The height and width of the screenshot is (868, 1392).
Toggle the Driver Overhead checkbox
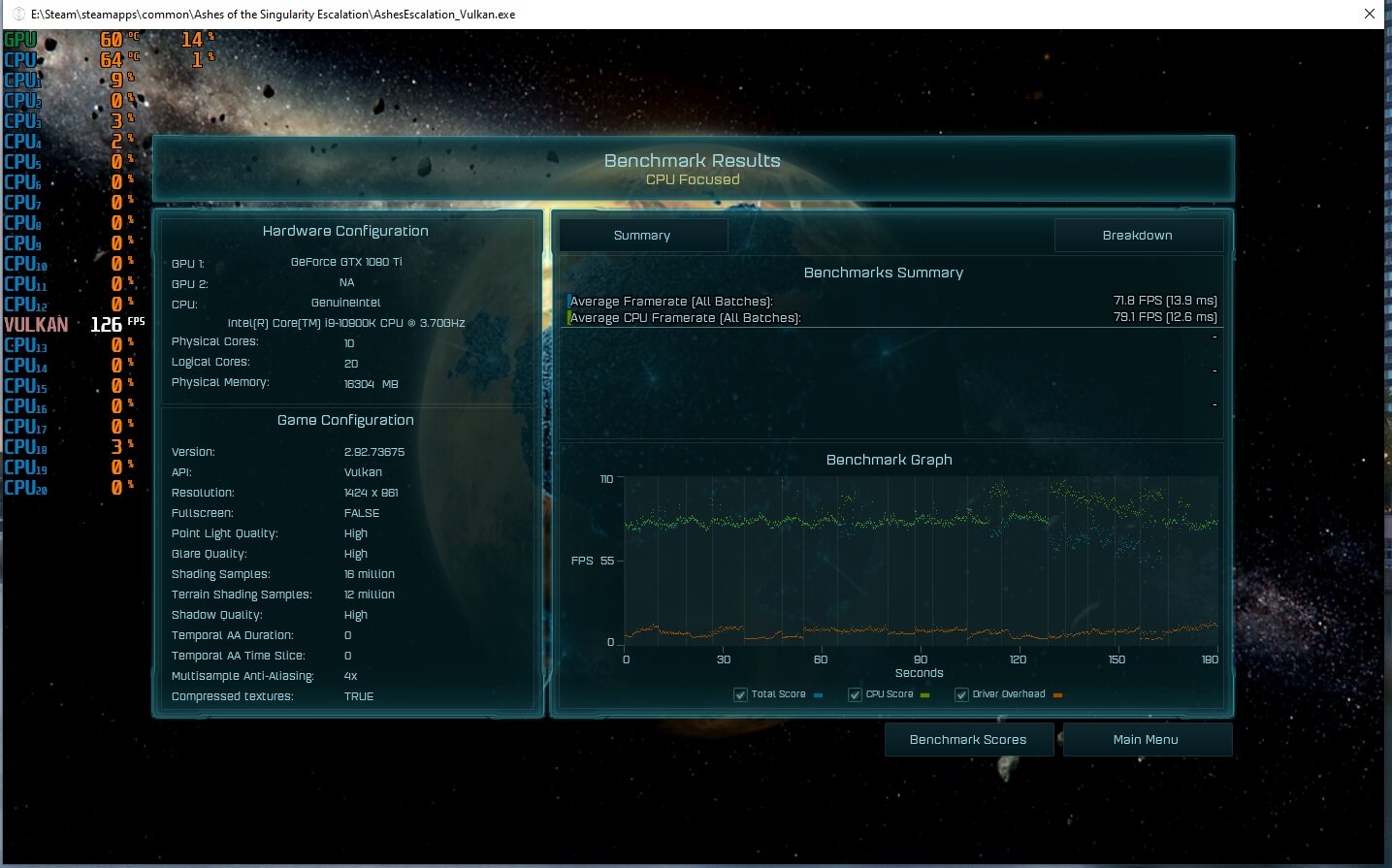(962, 694)
